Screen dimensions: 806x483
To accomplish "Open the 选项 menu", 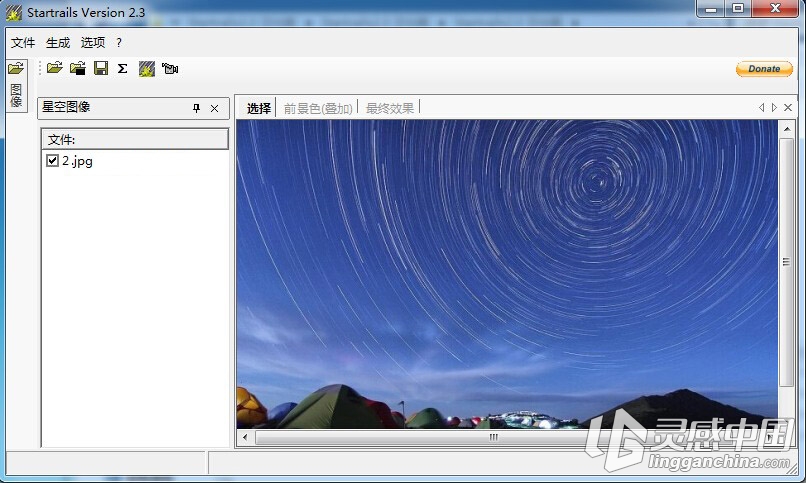I will tap(93, 43).
